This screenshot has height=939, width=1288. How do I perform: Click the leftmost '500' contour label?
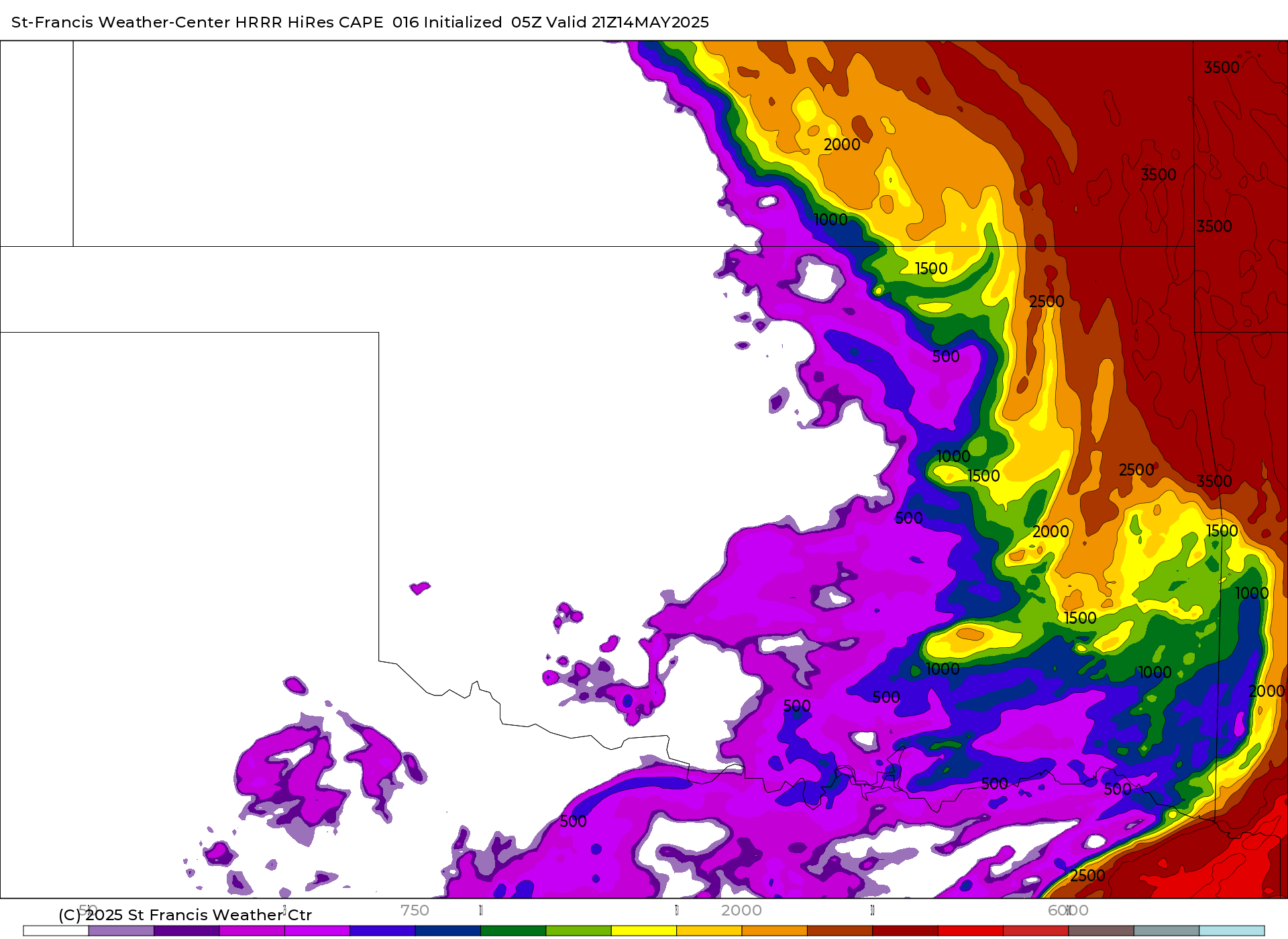573,821
